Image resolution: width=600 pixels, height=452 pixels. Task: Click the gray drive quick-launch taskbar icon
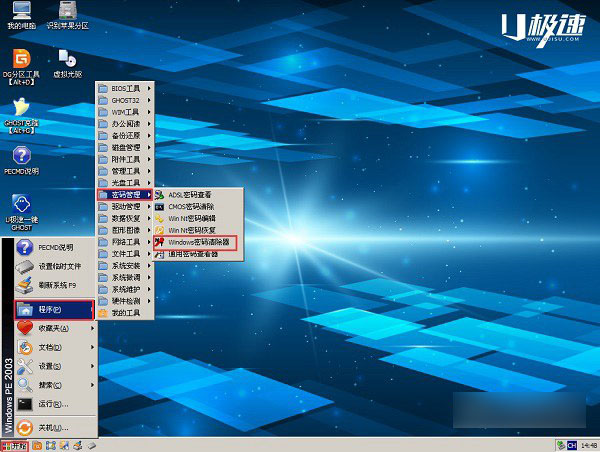91,446
